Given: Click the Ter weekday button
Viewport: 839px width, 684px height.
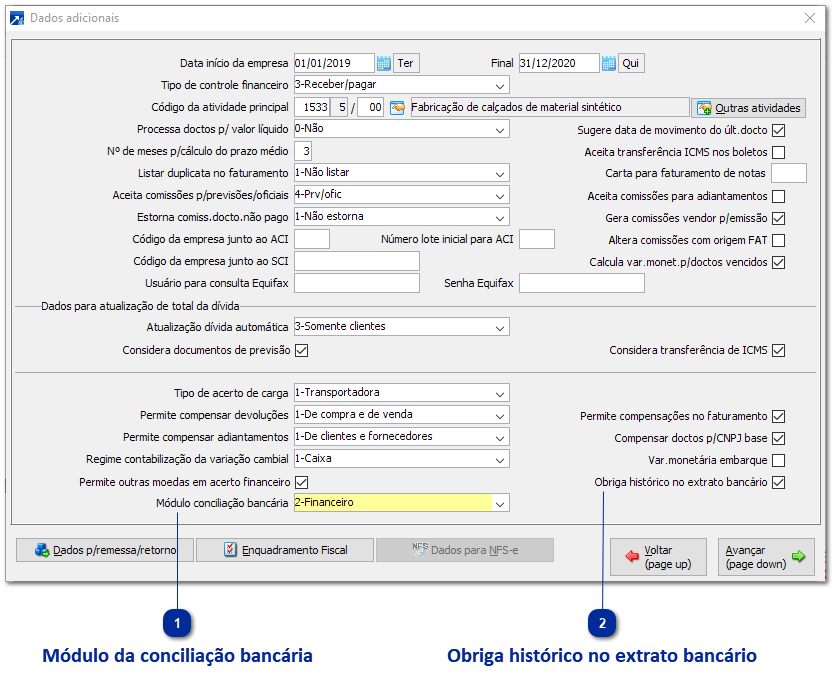Looking at the screenshot, I should (x=405, y=62).
